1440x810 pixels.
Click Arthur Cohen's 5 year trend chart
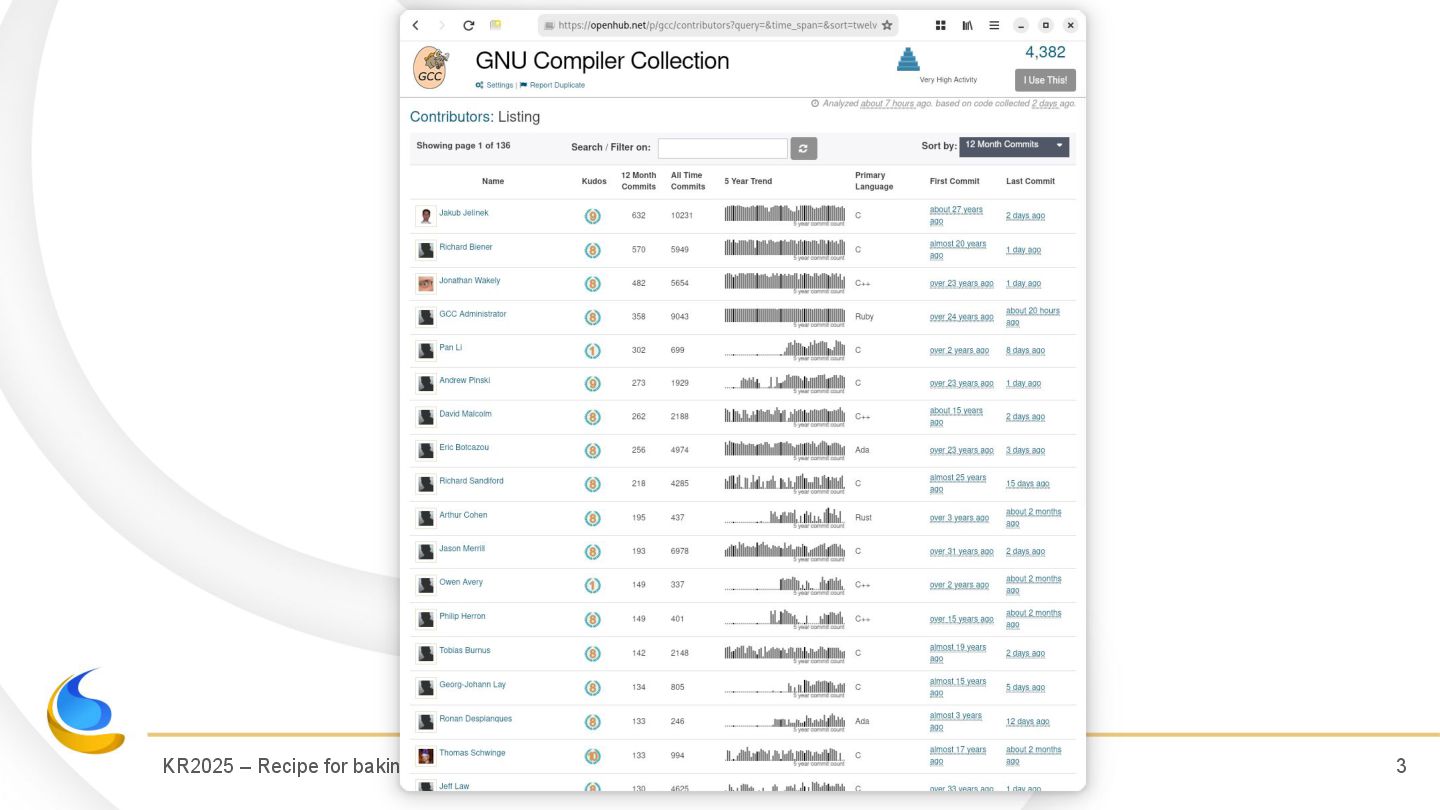[785, 517]
